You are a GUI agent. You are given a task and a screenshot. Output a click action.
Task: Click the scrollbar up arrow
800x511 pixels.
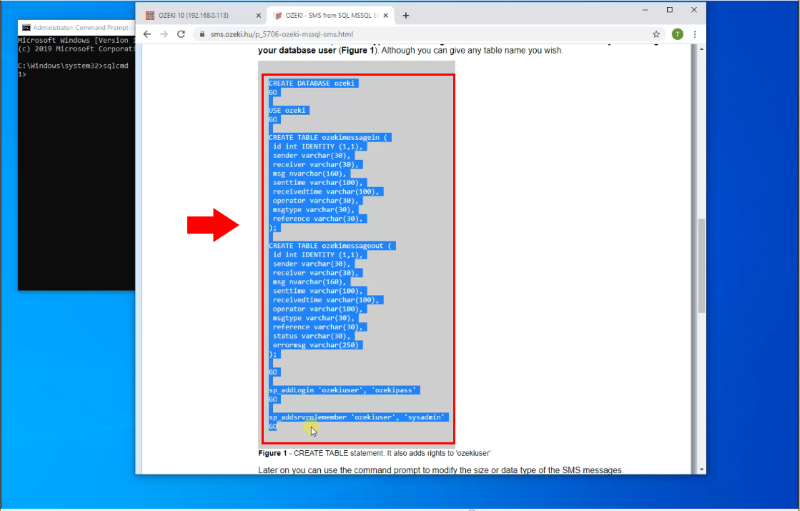tap(702, 49)
